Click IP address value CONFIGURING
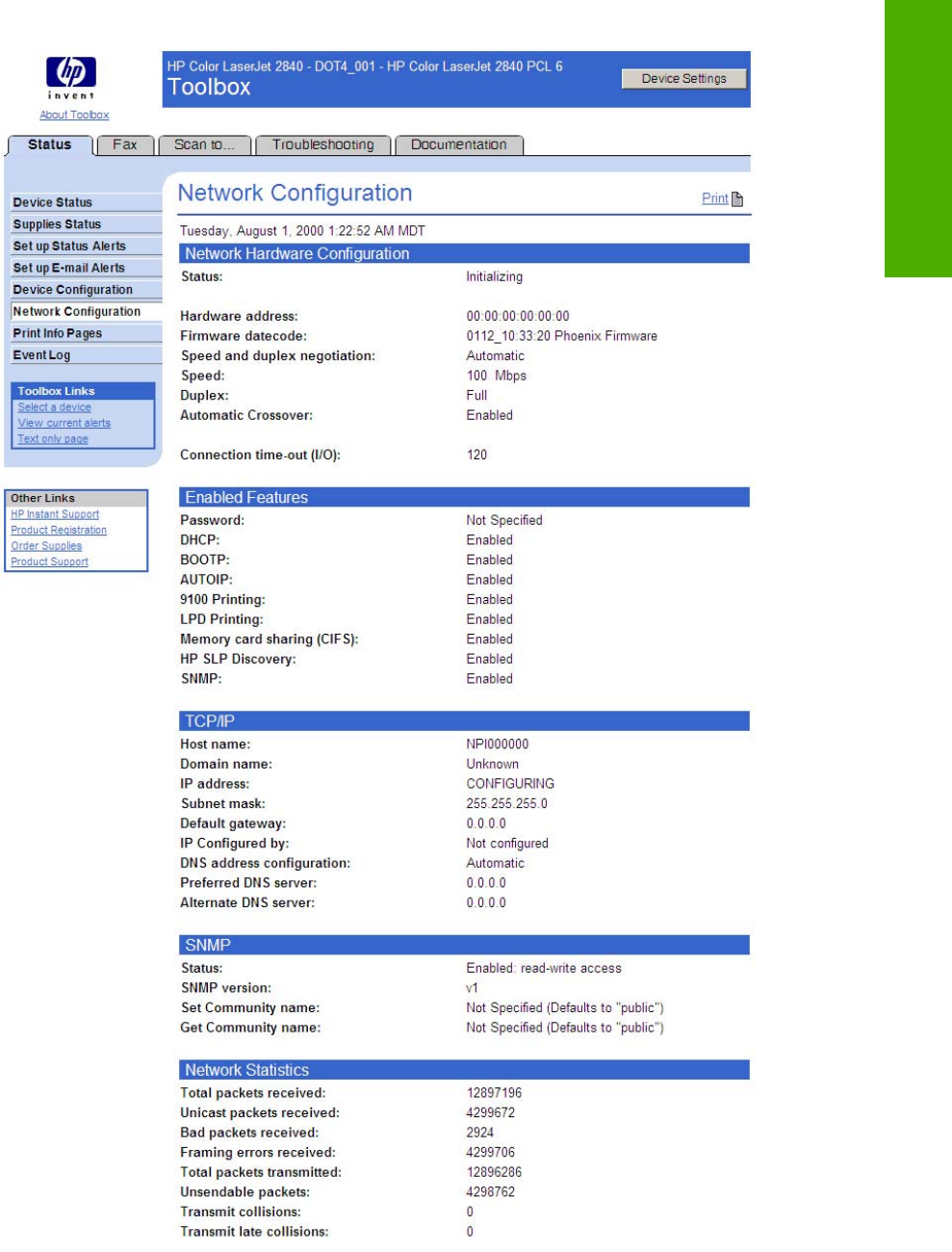The image size is (952, 1252). [510, 784]
